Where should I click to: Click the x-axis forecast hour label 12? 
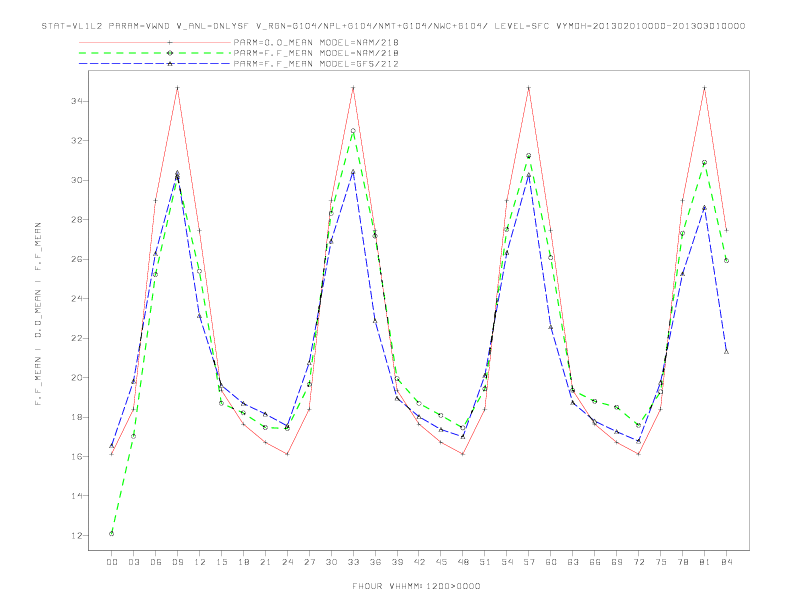tap(200, 562)
